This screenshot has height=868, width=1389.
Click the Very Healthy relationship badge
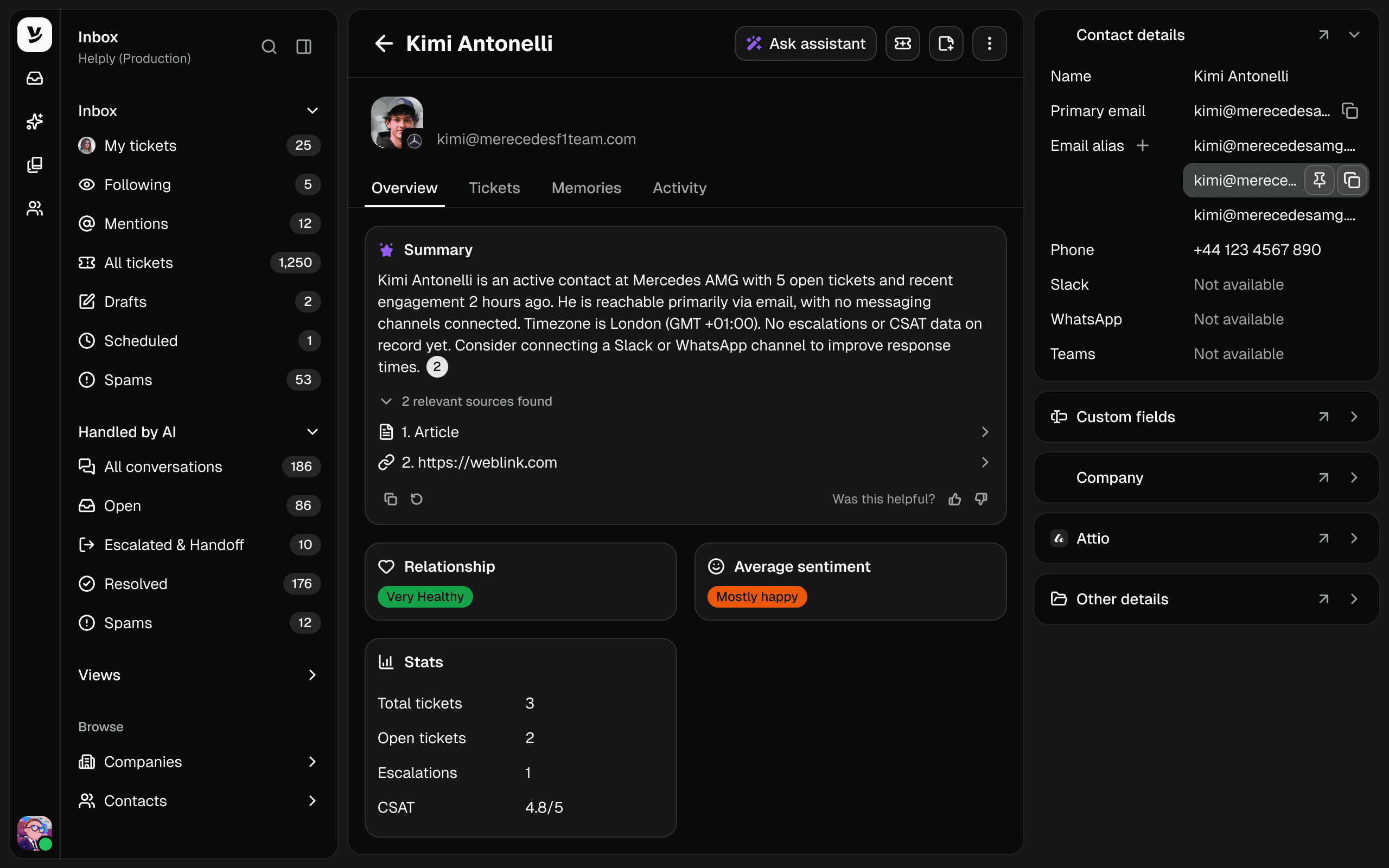pyautogui.click(x=425, y=596)
